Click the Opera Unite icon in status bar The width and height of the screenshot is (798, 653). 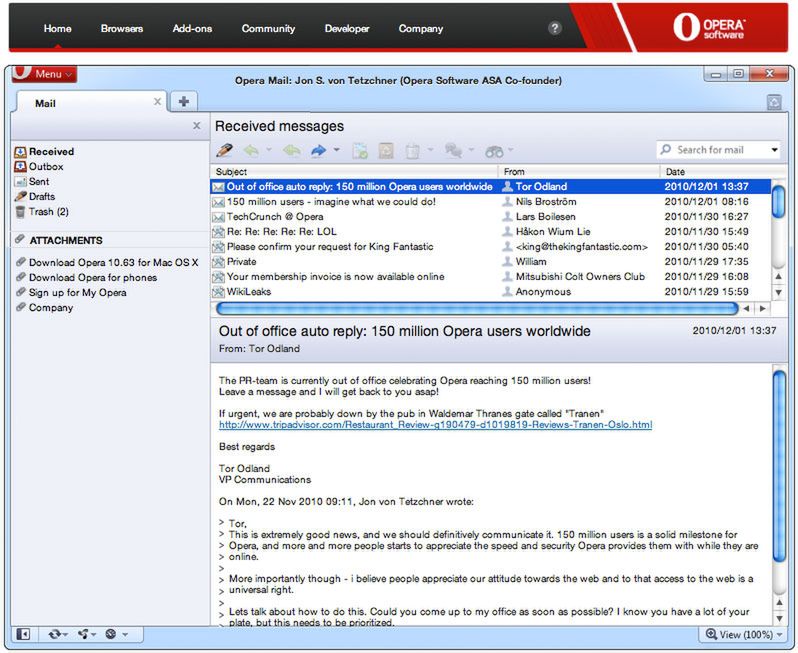tap(83, 634)
